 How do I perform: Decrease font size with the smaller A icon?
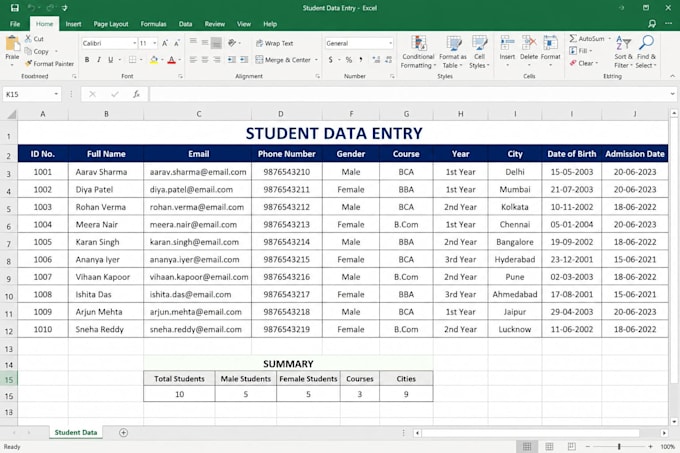(177, 43)
